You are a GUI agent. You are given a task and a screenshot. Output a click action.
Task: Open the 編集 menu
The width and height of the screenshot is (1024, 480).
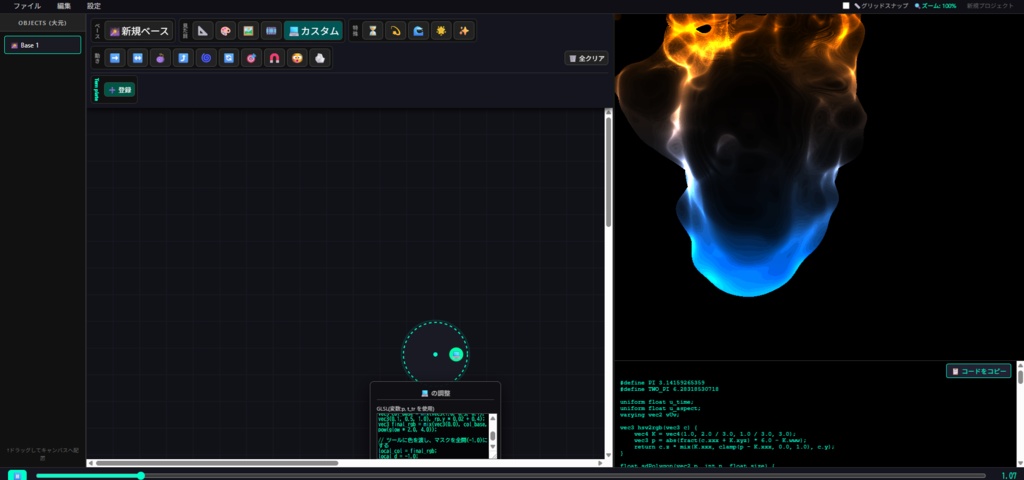click(64, 6)
